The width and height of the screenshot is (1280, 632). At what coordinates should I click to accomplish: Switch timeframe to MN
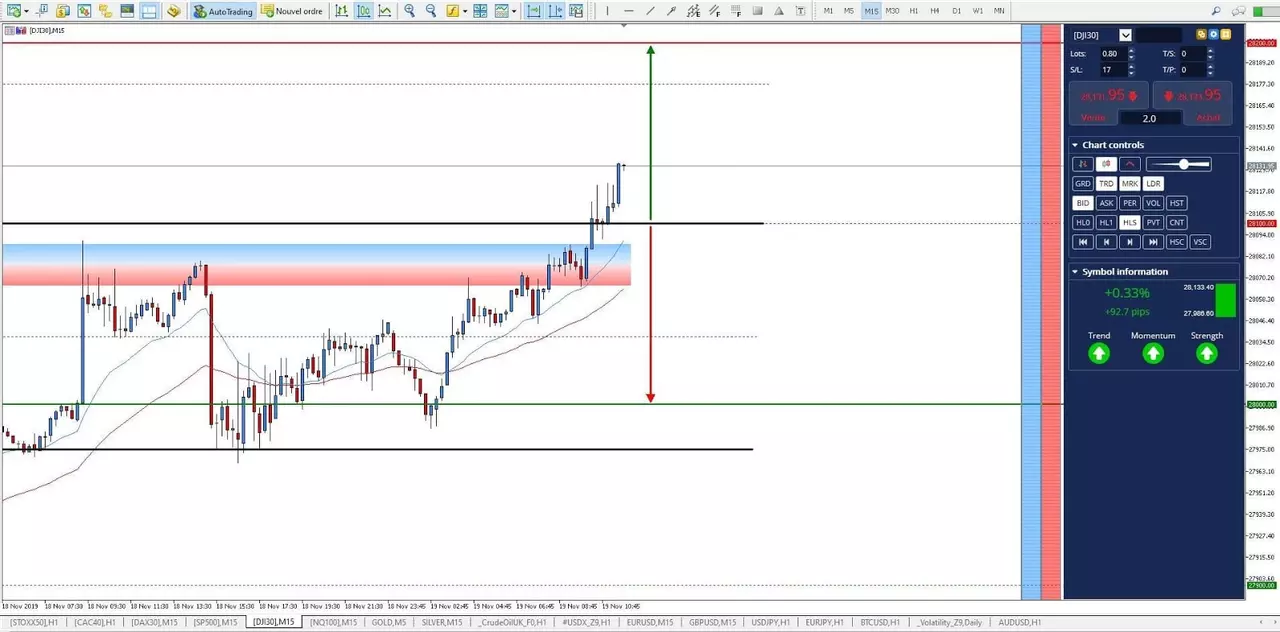[x=999, y=10]
